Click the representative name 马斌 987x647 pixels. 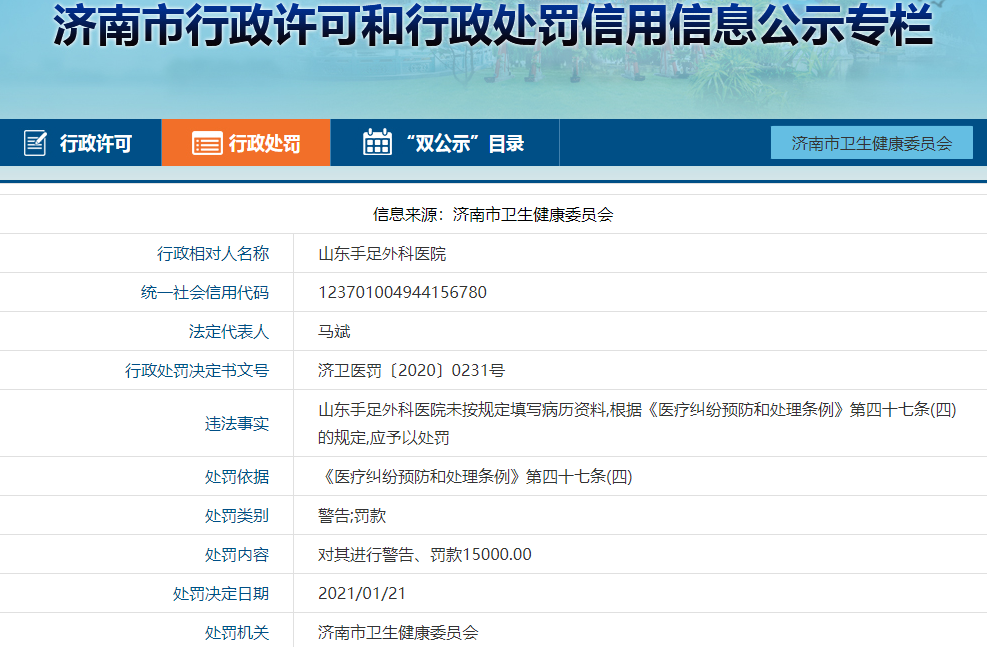coord(334,332)
